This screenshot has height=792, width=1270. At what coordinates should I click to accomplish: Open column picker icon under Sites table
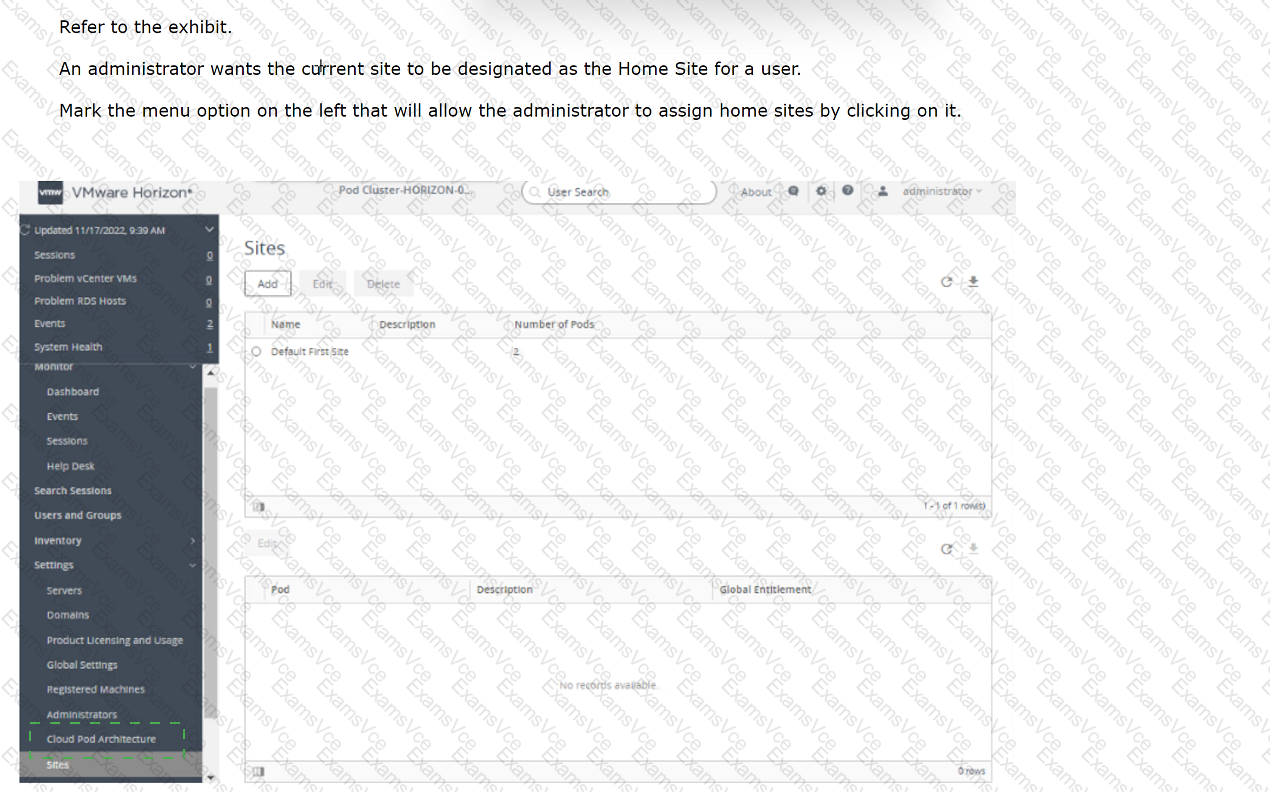[x=259, y=506]
